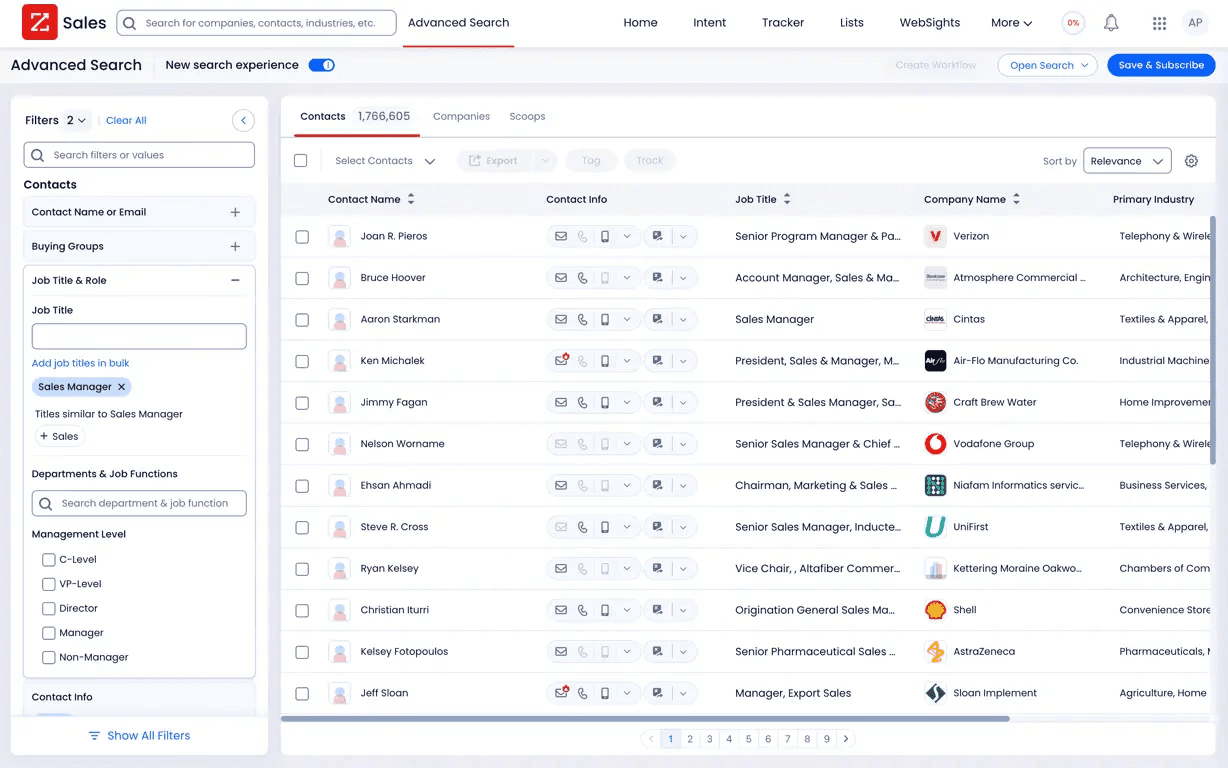Open the notifications bell
Image resolution: width=1228 pixels, height=768 pixels.
(1111, 22)
